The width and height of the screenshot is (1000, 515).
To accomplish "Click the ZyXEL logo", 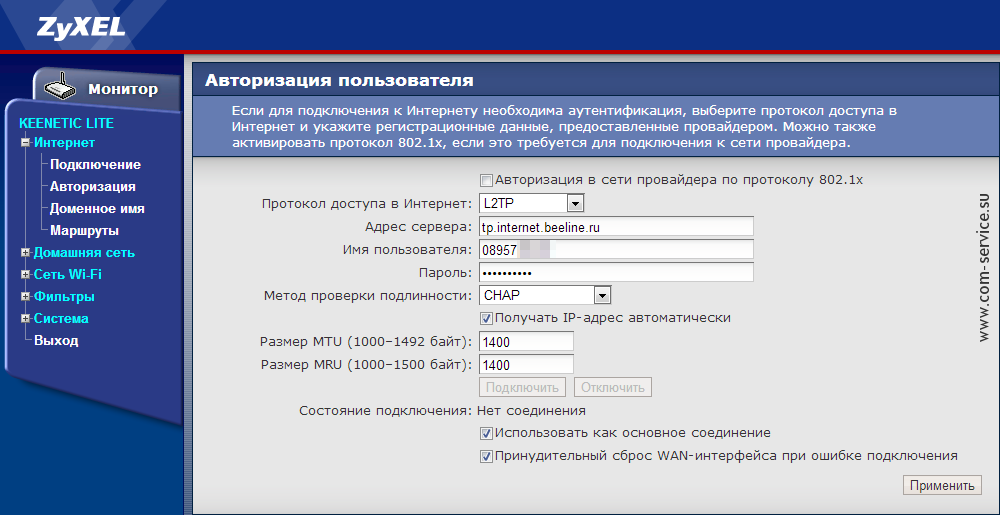I will 81,26.
